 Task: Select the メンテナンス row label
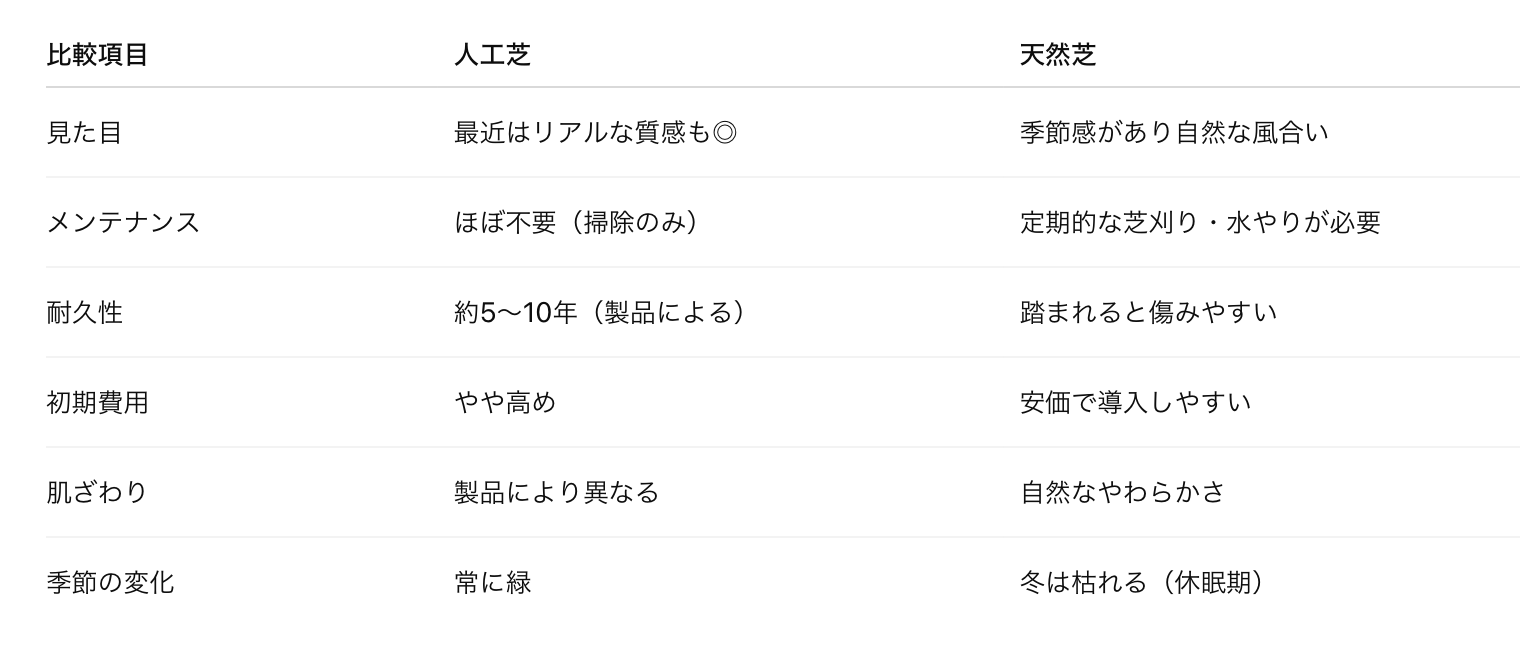pos(123,222)
